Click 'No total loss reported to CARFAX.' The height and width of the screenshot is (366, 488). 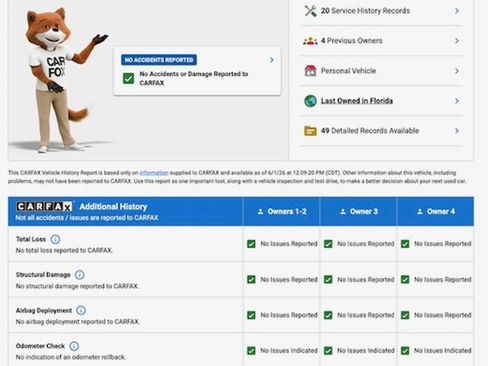[x=64, y=250]
